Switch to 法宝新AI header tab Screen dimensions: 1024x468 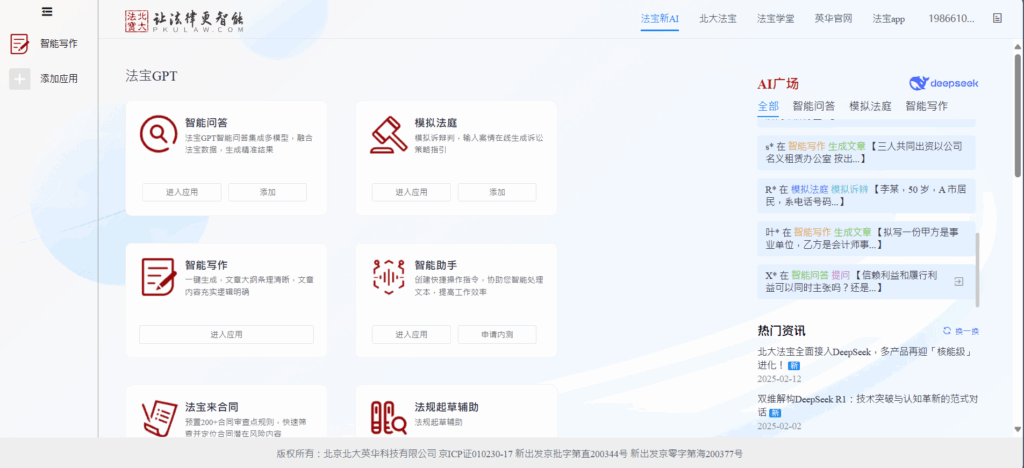[x=660, y=18]
